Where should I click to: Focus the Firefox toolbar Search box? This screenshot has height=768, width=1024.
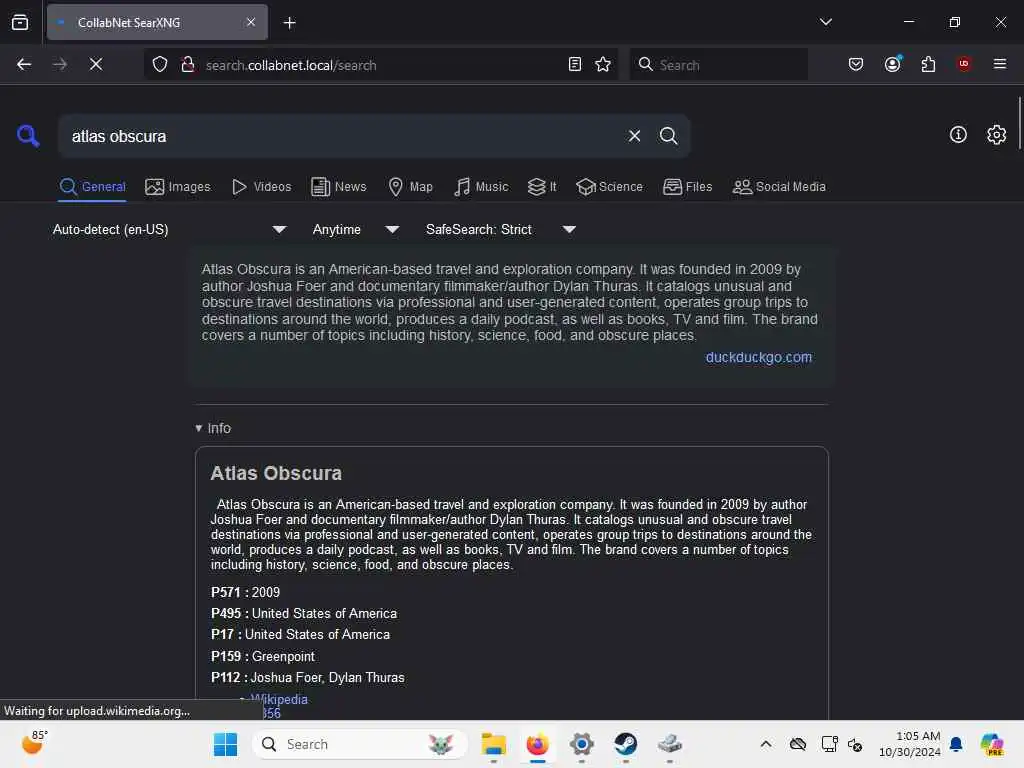pyautogui.click(x=718, y=65)
